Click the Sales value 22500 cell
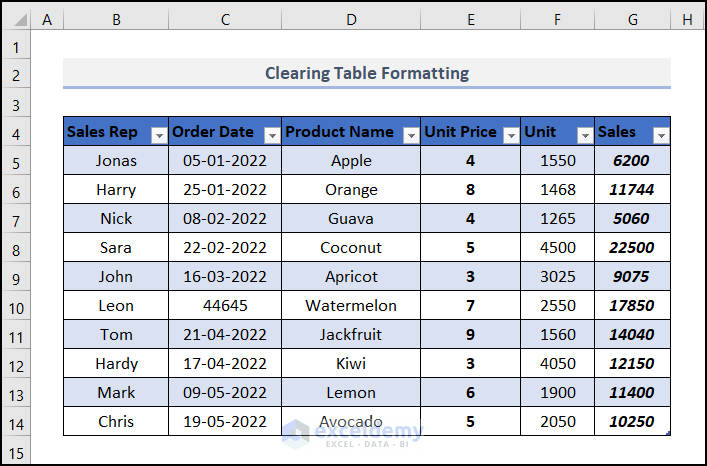The width and height of the screenshot is (707, 466). coord(632,248)
